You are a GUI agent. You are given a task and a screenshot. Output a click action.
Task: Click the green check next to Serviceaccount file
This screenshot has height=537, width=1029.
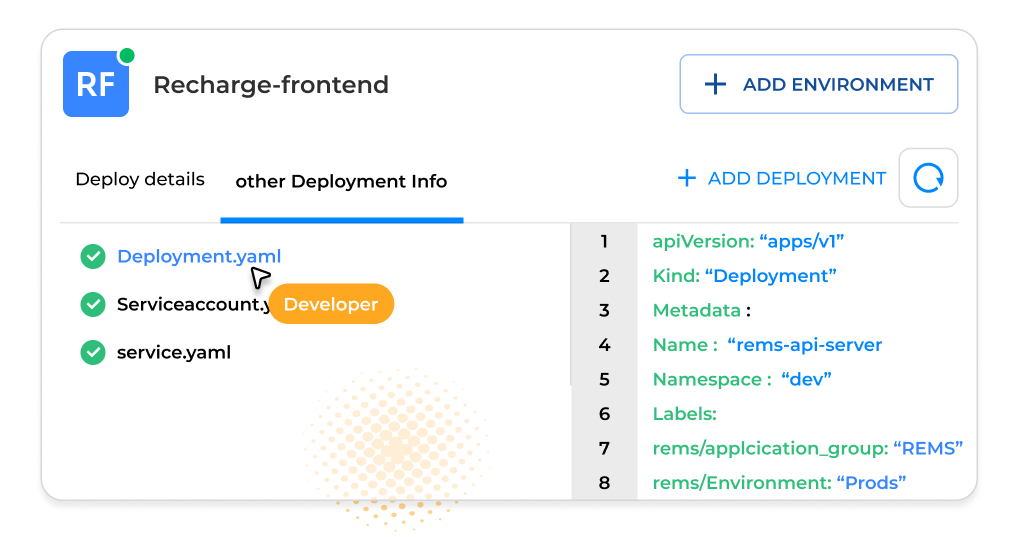pos(93,304)
